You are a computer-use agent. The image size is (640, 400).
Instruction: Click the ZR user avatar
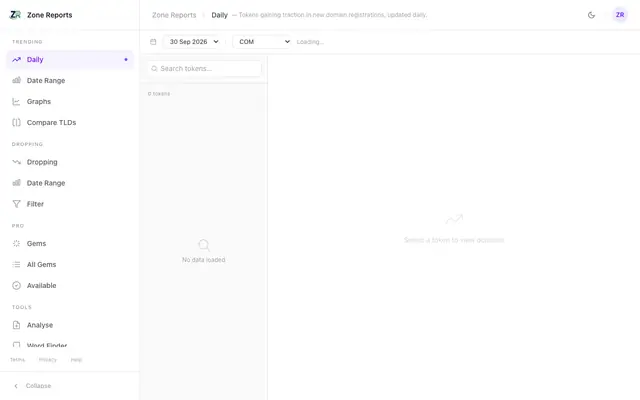[x=620, y=15]
